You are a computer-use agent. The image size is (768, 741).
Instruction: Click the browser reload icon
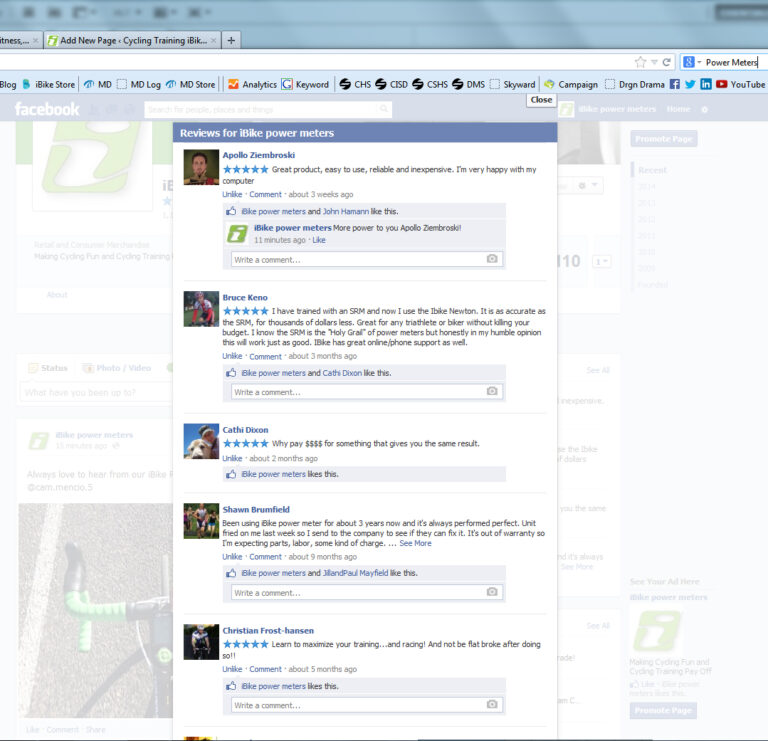666,62
